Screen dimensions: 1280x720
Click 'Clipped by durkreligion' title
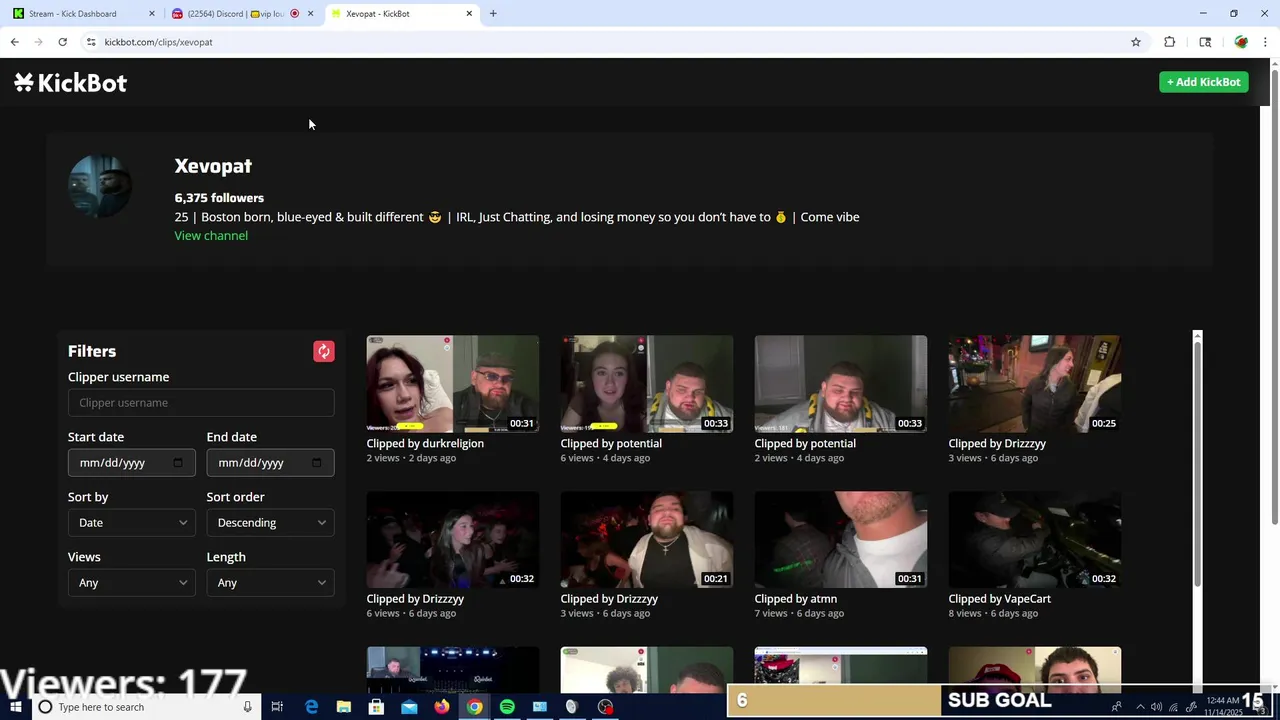[x=425, y=444]
